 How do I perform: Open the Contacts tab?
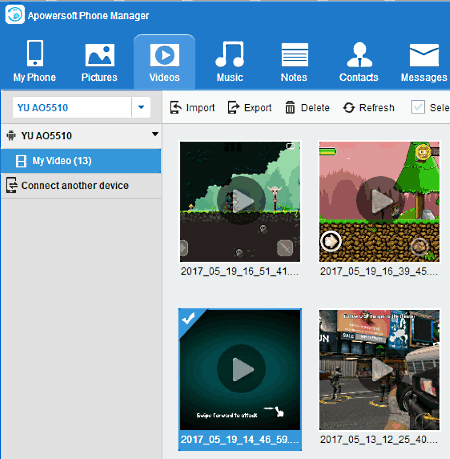(359, 62)
